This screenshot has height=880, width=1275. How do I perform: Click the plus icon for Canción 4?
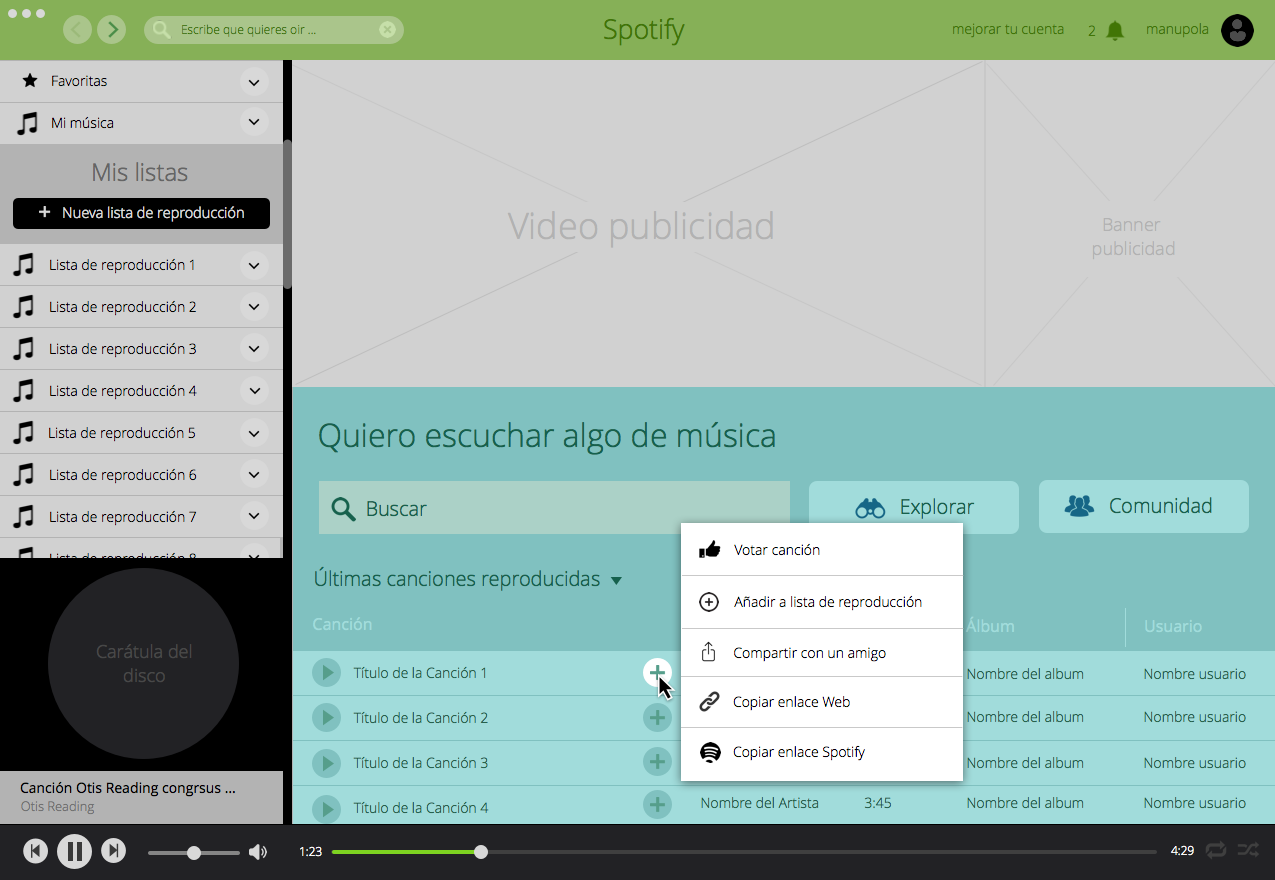[657, 804]
